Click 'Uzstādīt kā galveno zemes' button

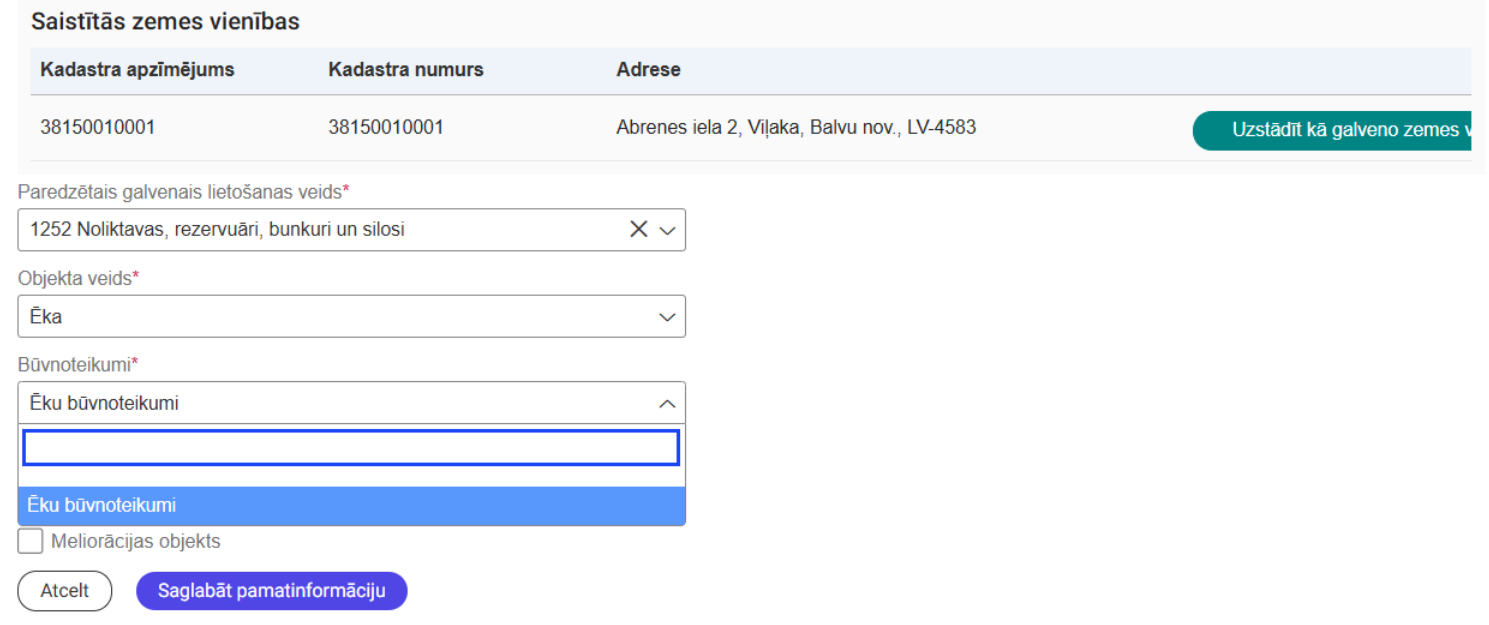point(1332,131)
